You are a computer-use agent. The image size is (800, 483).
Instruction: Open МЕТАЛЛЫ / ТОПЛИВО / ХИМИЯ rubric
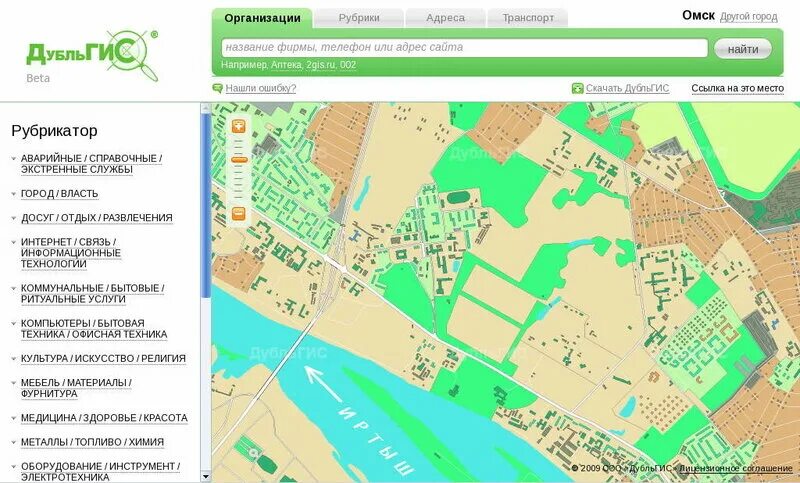(92, 442)
